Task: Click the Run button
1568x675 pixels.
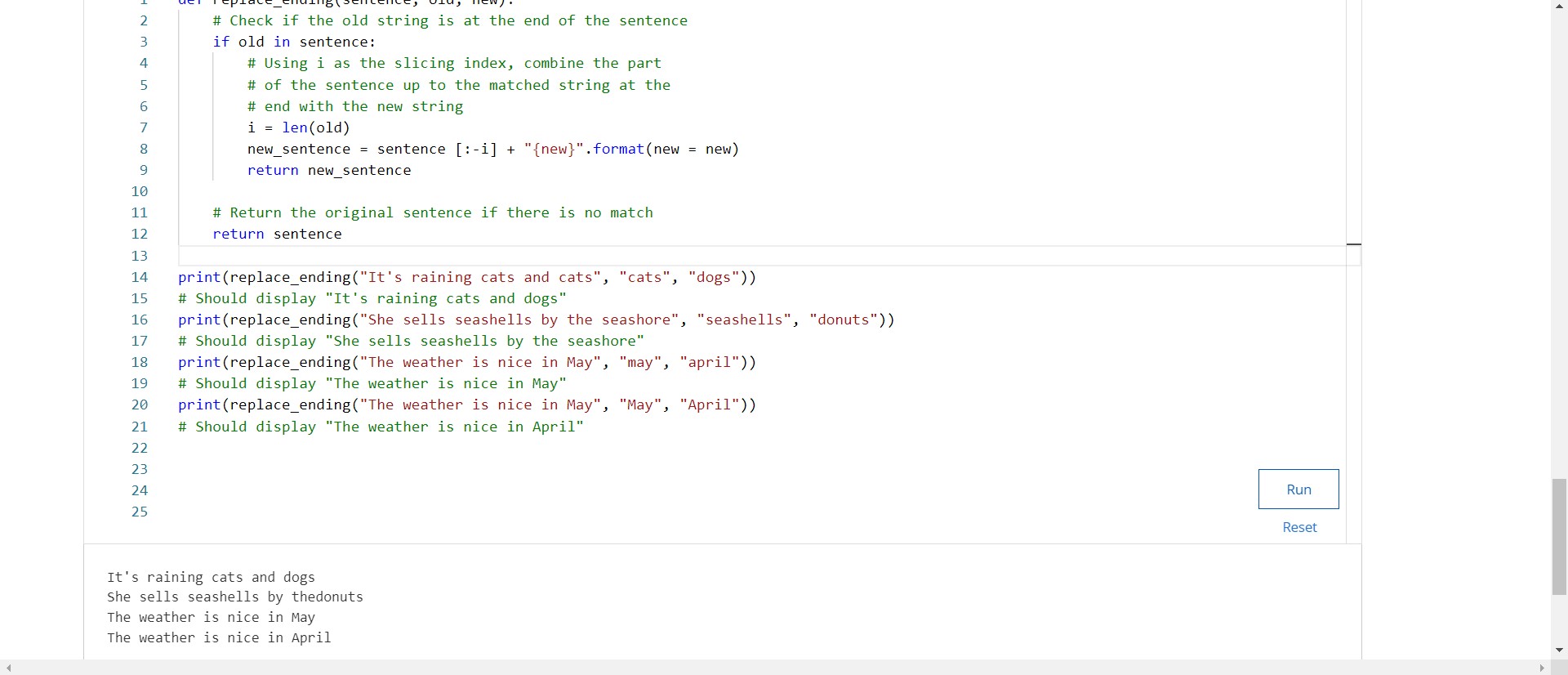Action: (x=1298, y=489)
